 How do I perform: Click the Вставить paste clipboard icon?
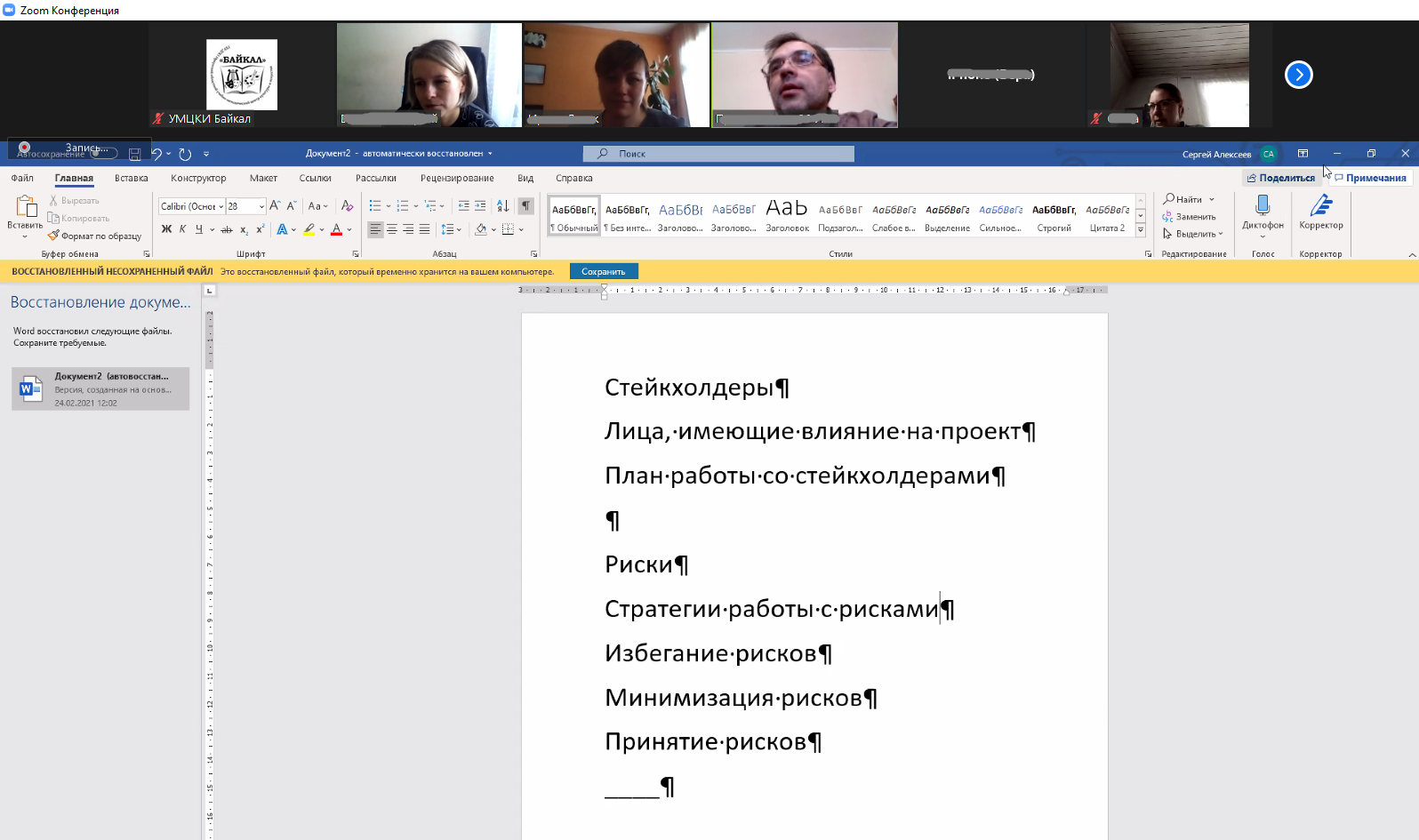tap(25, 207)
